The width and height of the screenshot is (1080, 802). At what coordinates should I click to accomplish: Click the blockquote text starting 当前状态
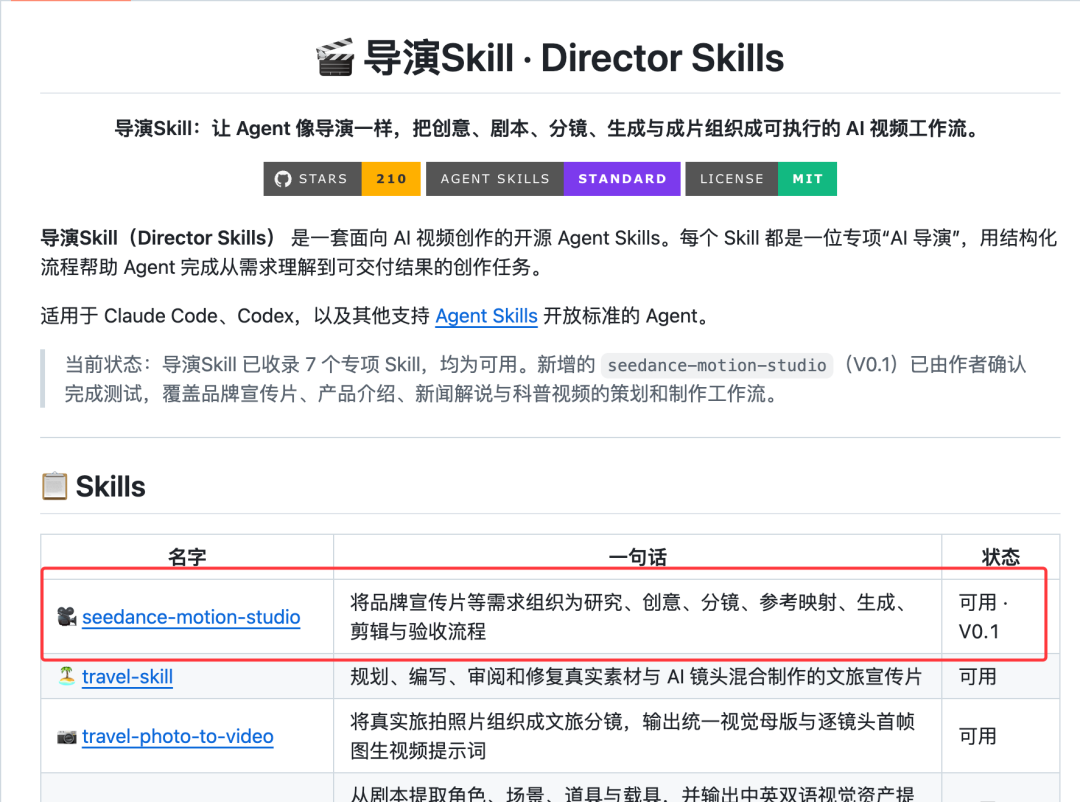coord(546,379)
